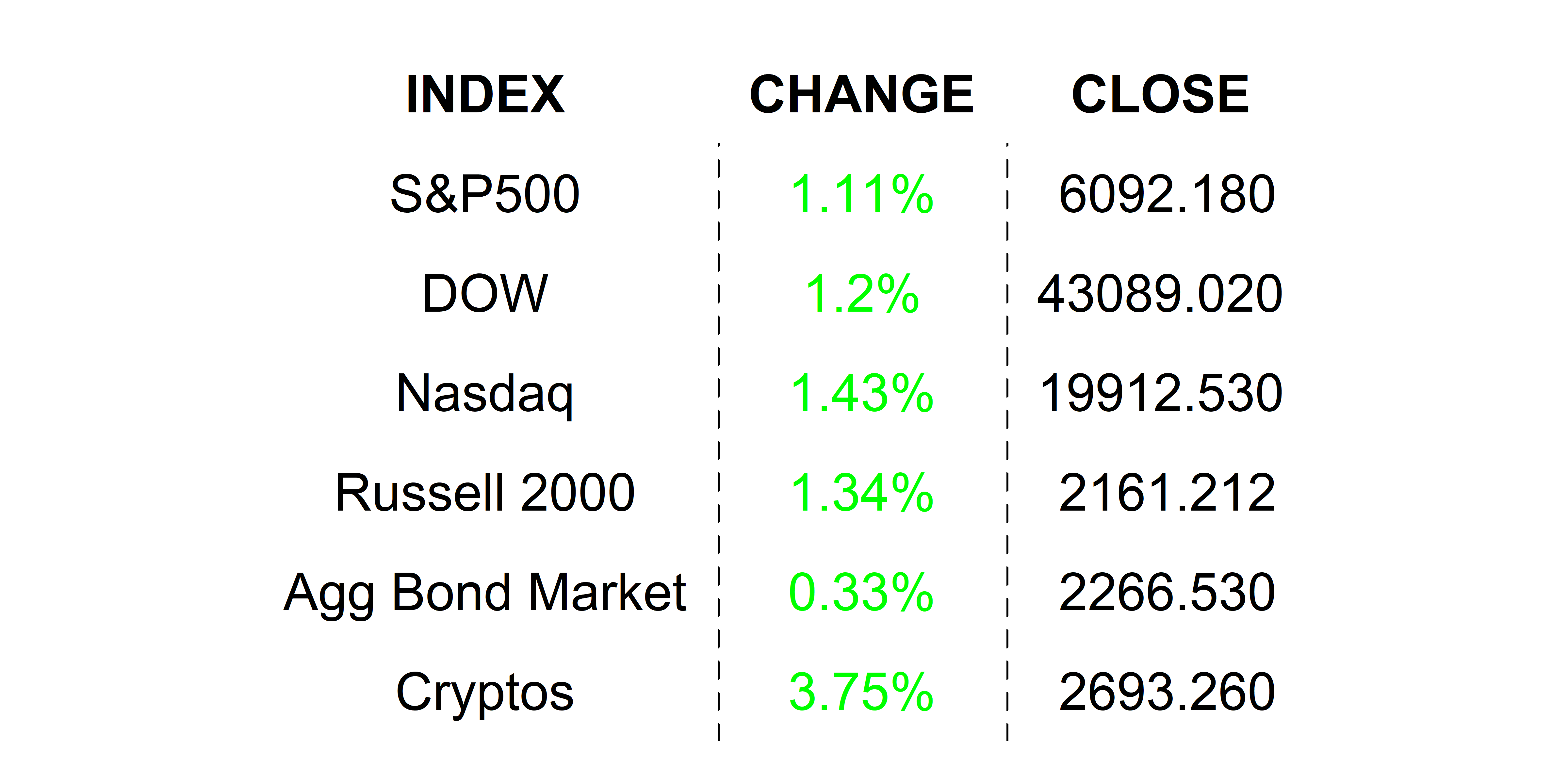
Task: Click the 2693.260 closing value
Action: click(x=1166, y=692)
